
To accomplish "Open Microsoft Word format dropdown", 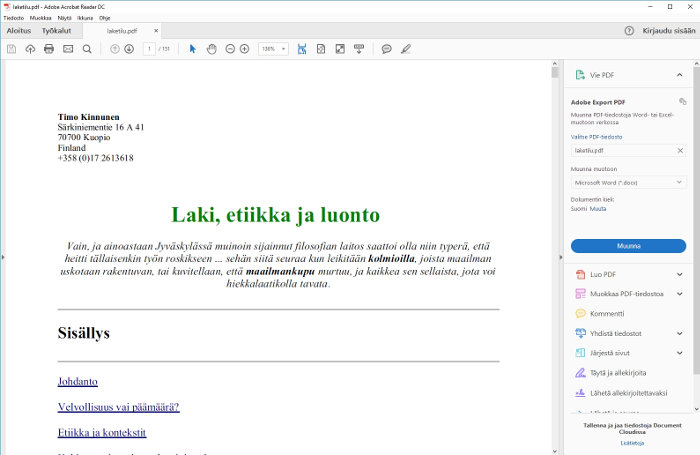I will (628, 183).
